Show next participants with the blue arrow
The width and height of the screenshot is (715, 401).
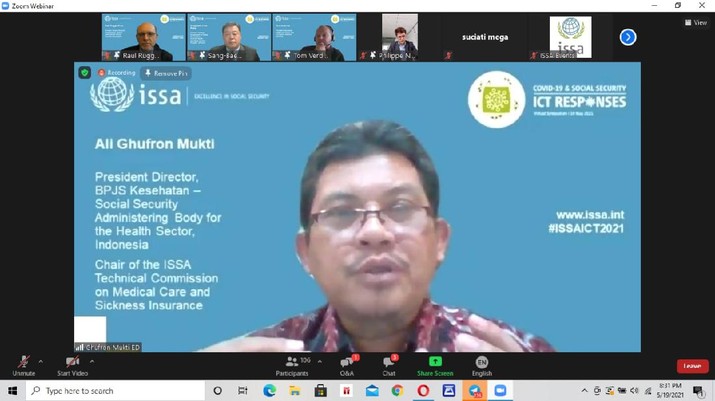point(628,37)
